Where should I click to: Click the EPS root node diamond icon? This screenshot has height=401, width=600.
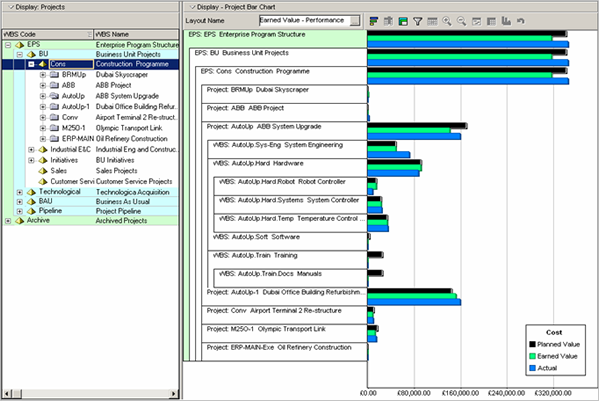click(x=19, y=45)
